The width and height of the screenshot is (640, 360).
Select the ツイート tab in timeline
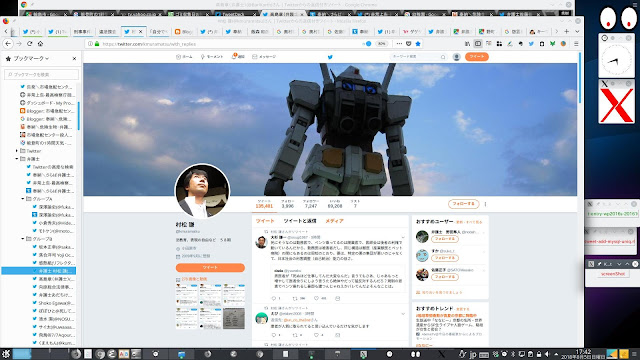coord(265,221)
